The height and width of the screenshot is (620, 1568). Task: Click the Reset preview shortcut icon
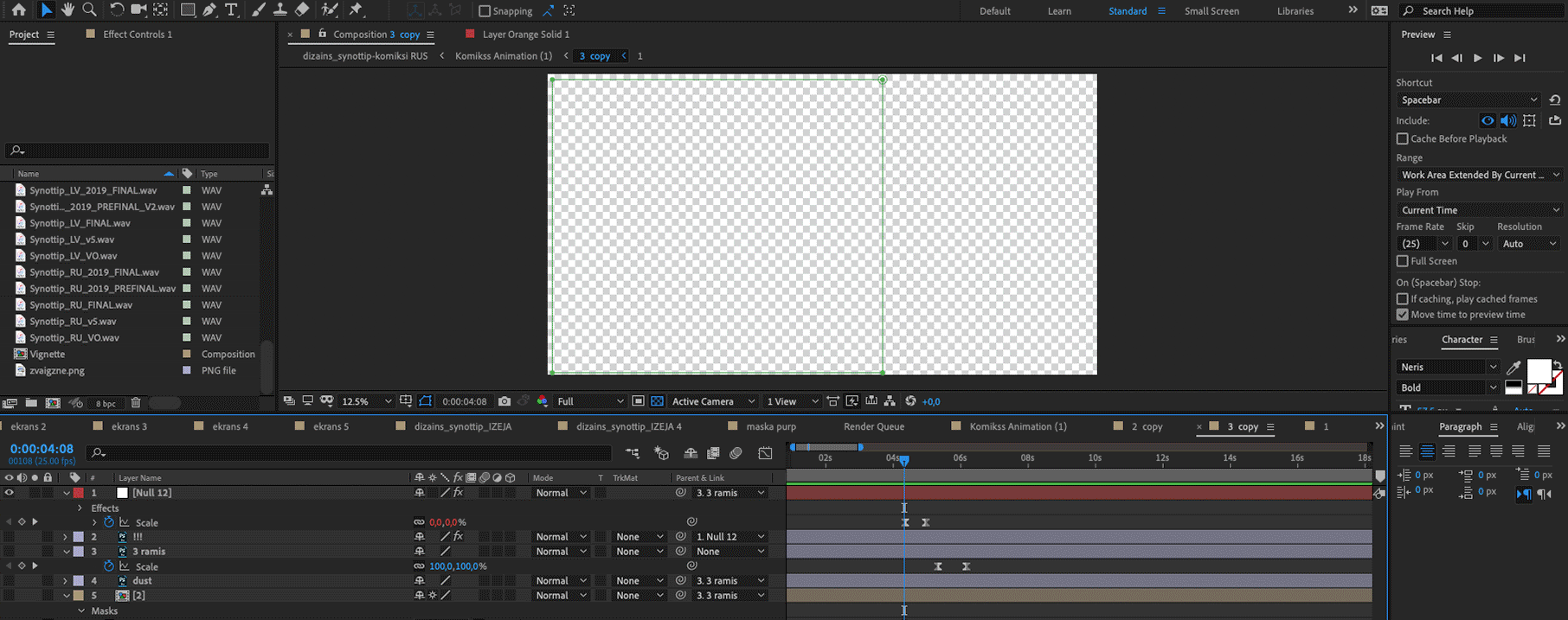tap(1555, 100)
